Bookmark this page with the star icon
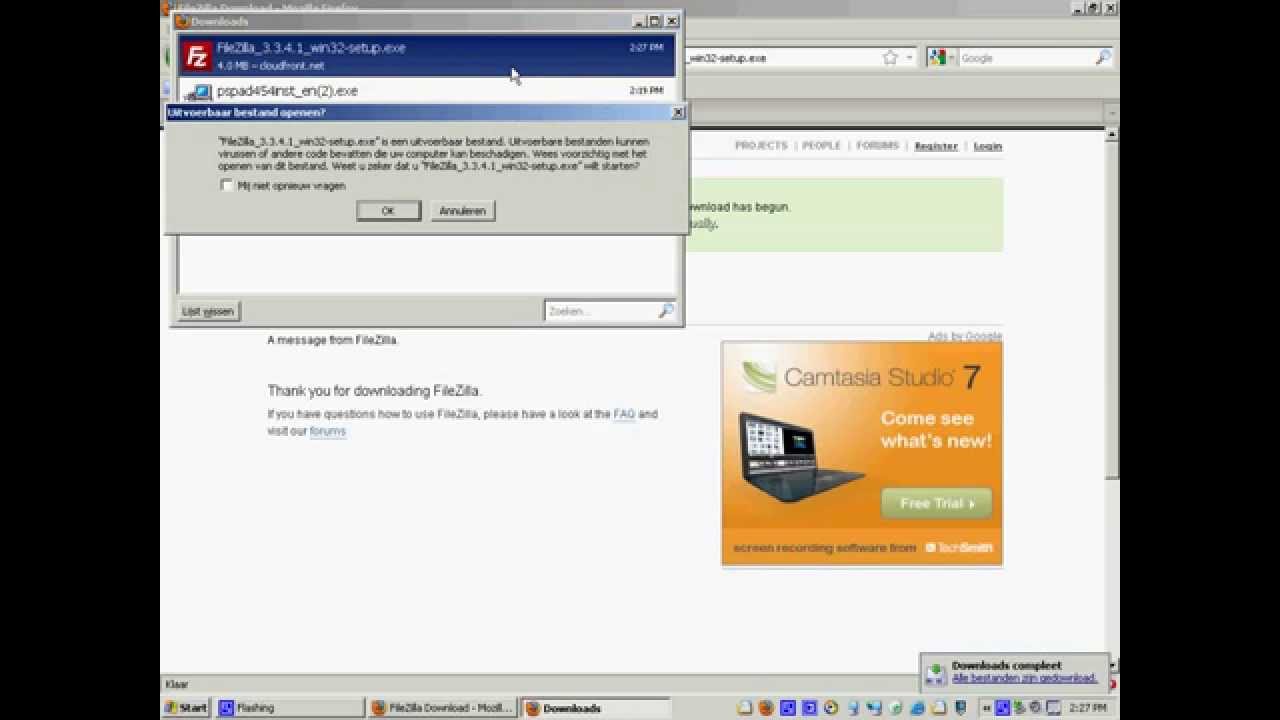The image size is (1280, 720). pyautogui.click(x=890, y=58)
